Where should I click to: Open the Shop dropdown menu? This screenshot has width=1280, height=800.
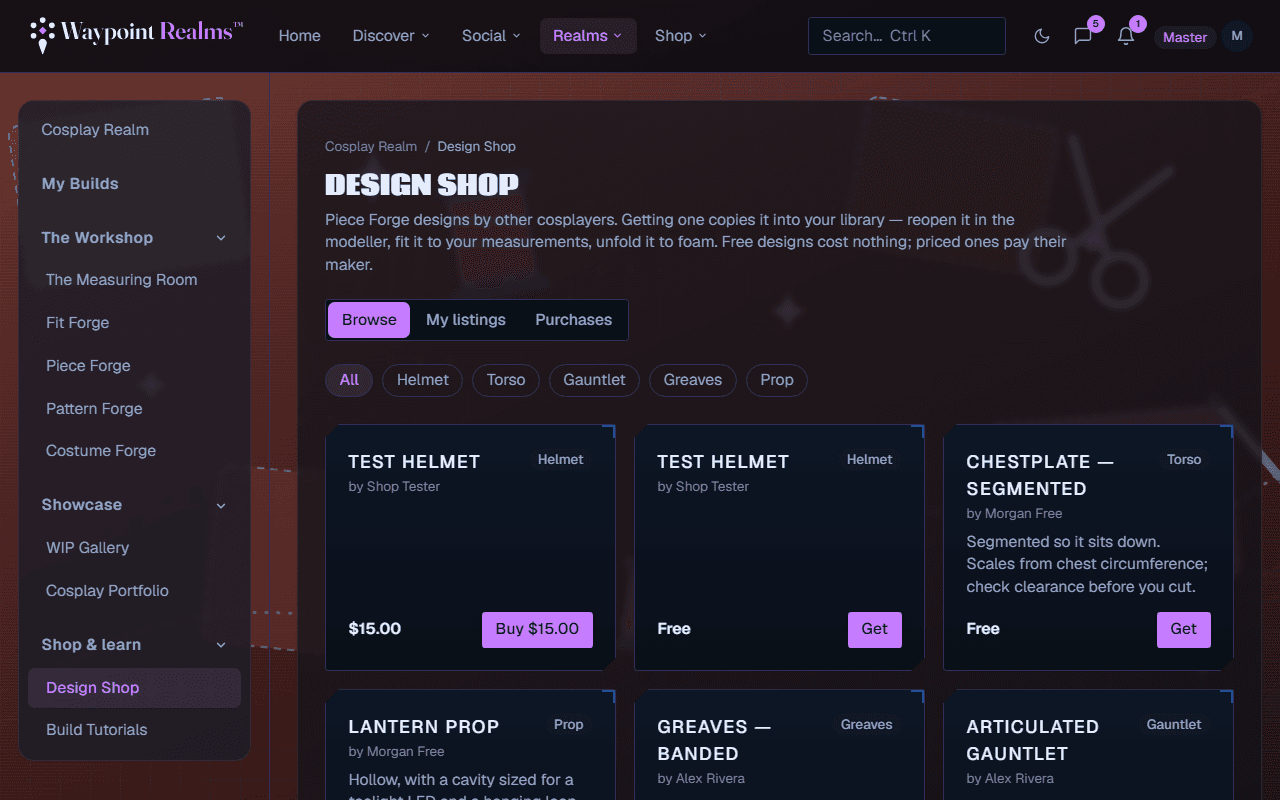pos(681,36)
